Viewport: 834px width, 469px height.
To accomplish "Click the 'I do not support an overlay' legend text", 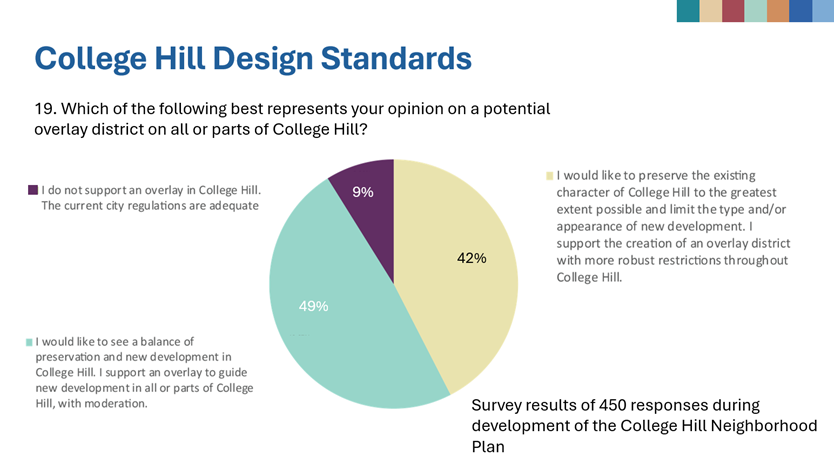I will point(150,197).
